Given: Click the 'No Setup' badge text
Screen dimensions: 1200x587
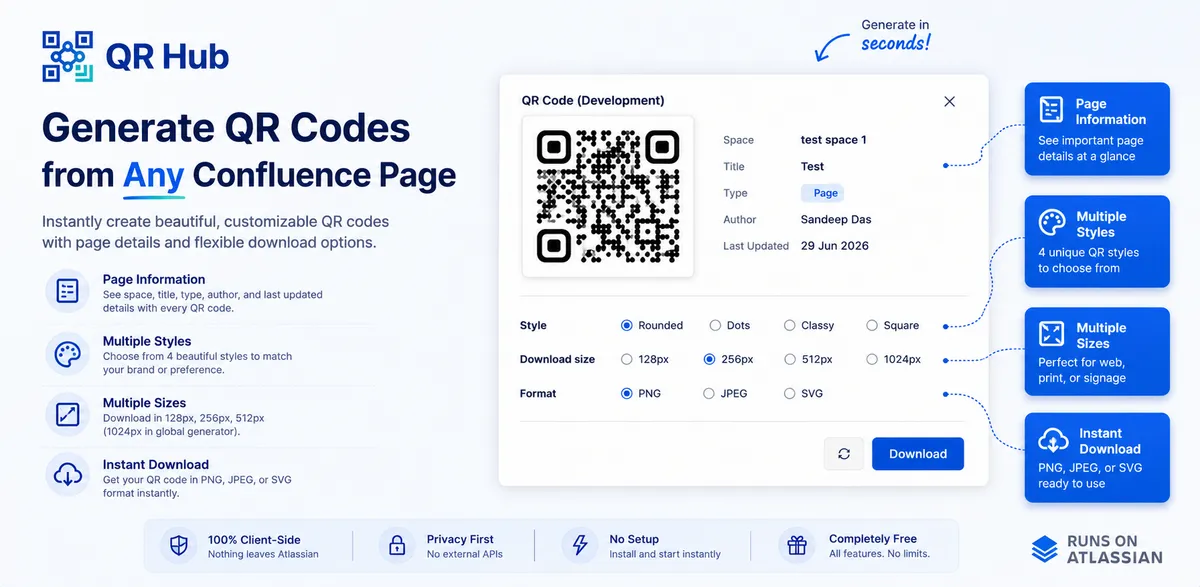Looking at the screenshot, I should coord(634,539).
